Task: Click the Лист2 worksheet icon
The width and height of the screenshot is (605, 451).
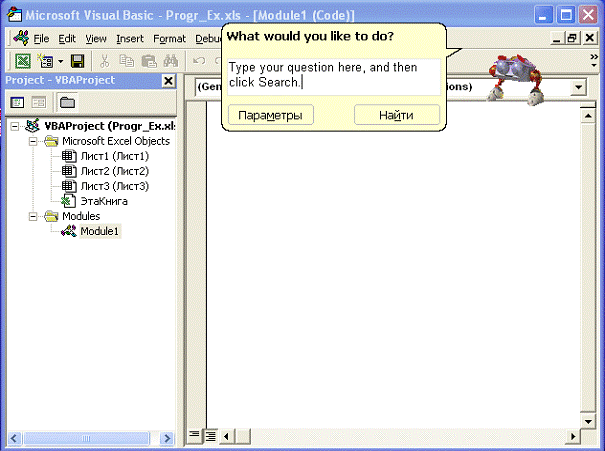Action: [69, 171]
